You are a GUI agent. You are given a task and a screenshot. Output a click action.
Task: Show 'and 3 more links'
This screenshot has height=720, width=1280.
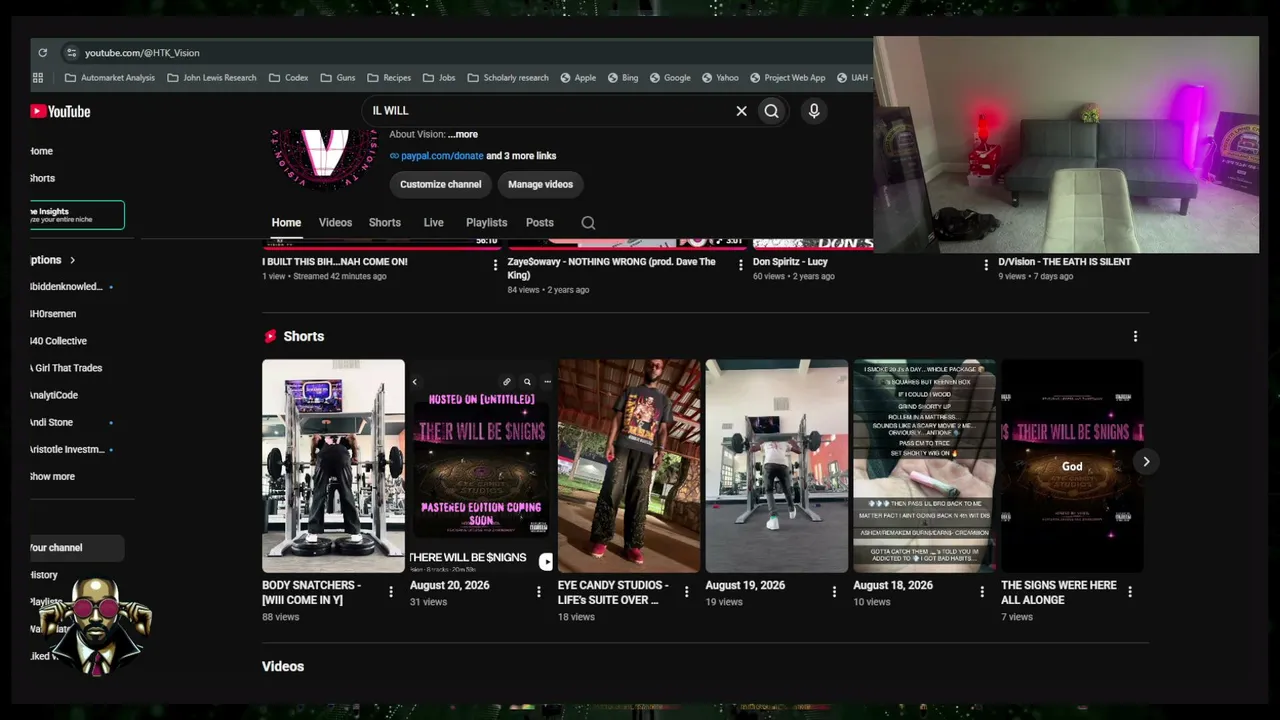521,156
